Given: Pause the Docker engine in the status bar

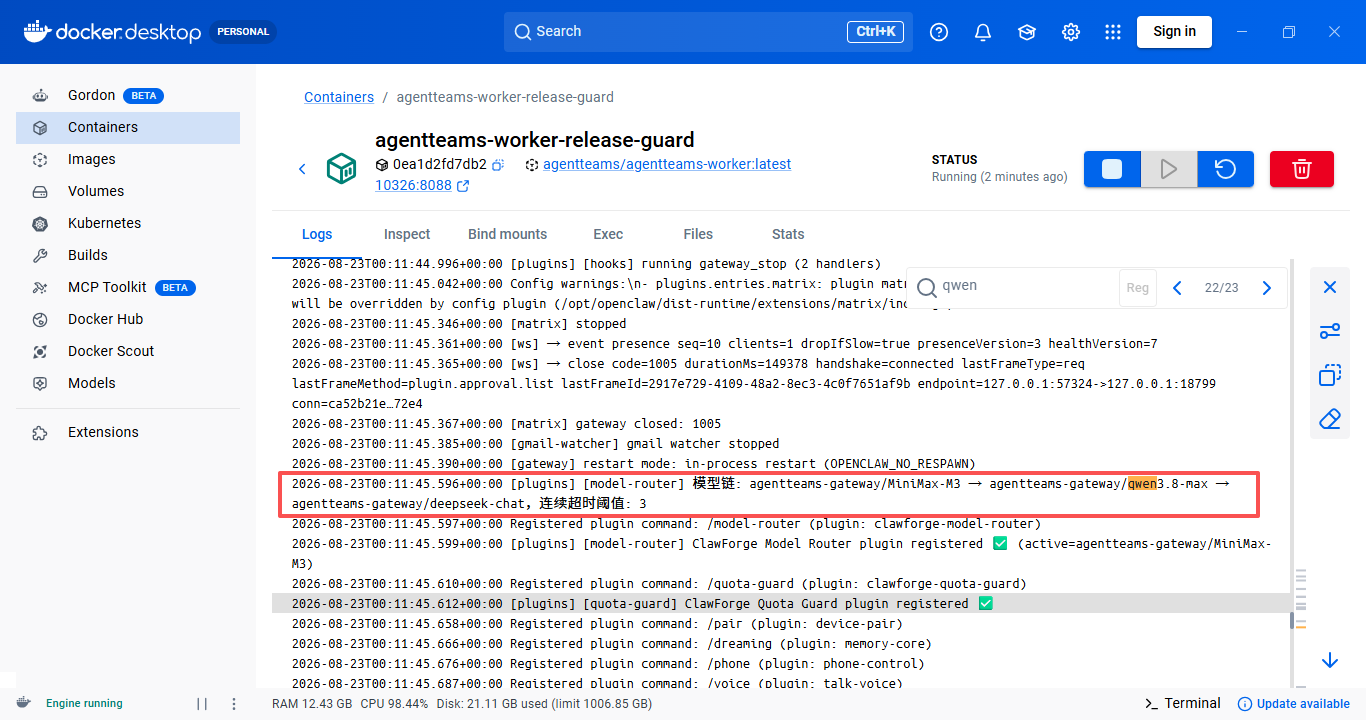Looking at the screenshot, I should click(202, 703).
